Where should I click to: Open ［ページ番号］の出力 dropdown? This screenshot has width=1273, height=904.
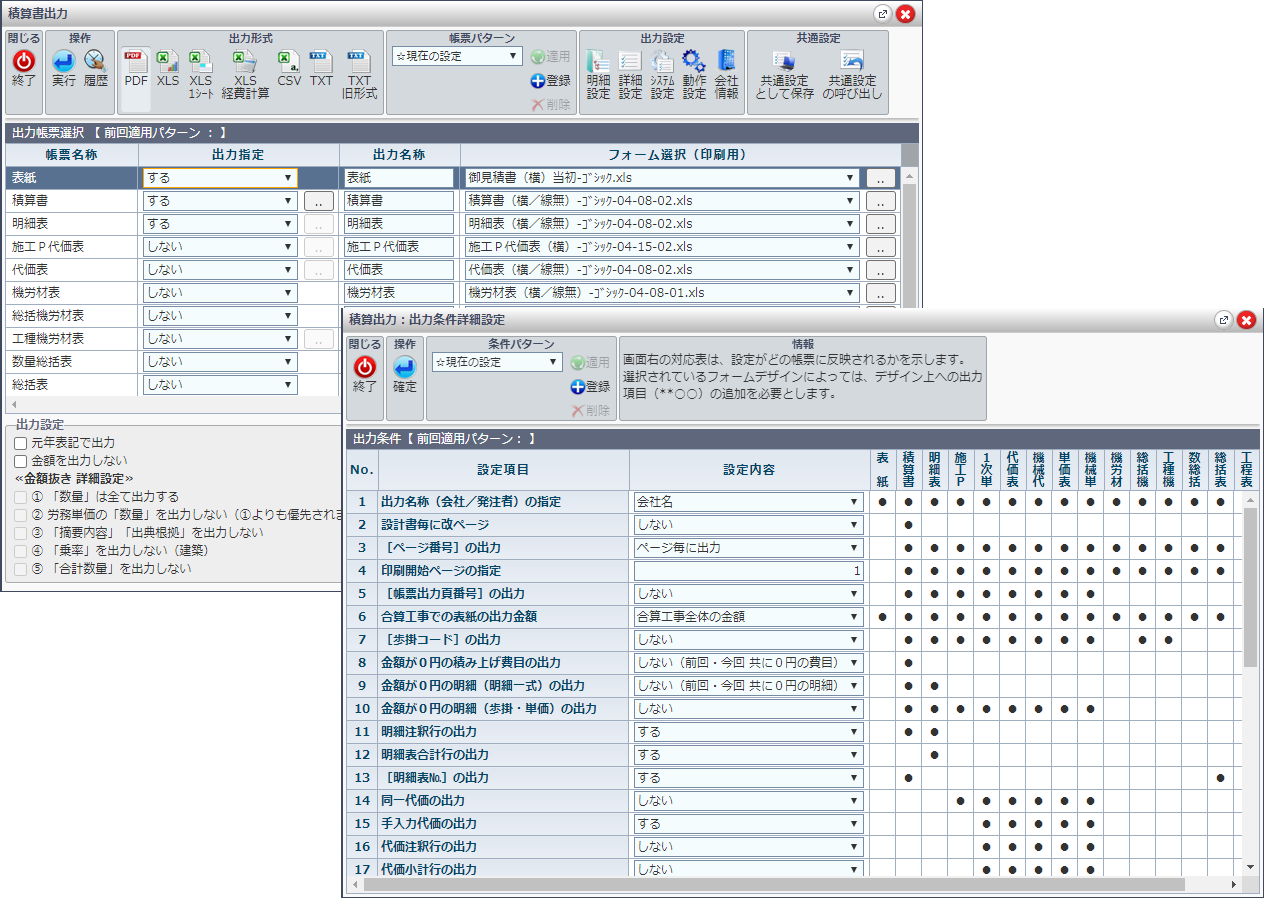tap(748, 548)
